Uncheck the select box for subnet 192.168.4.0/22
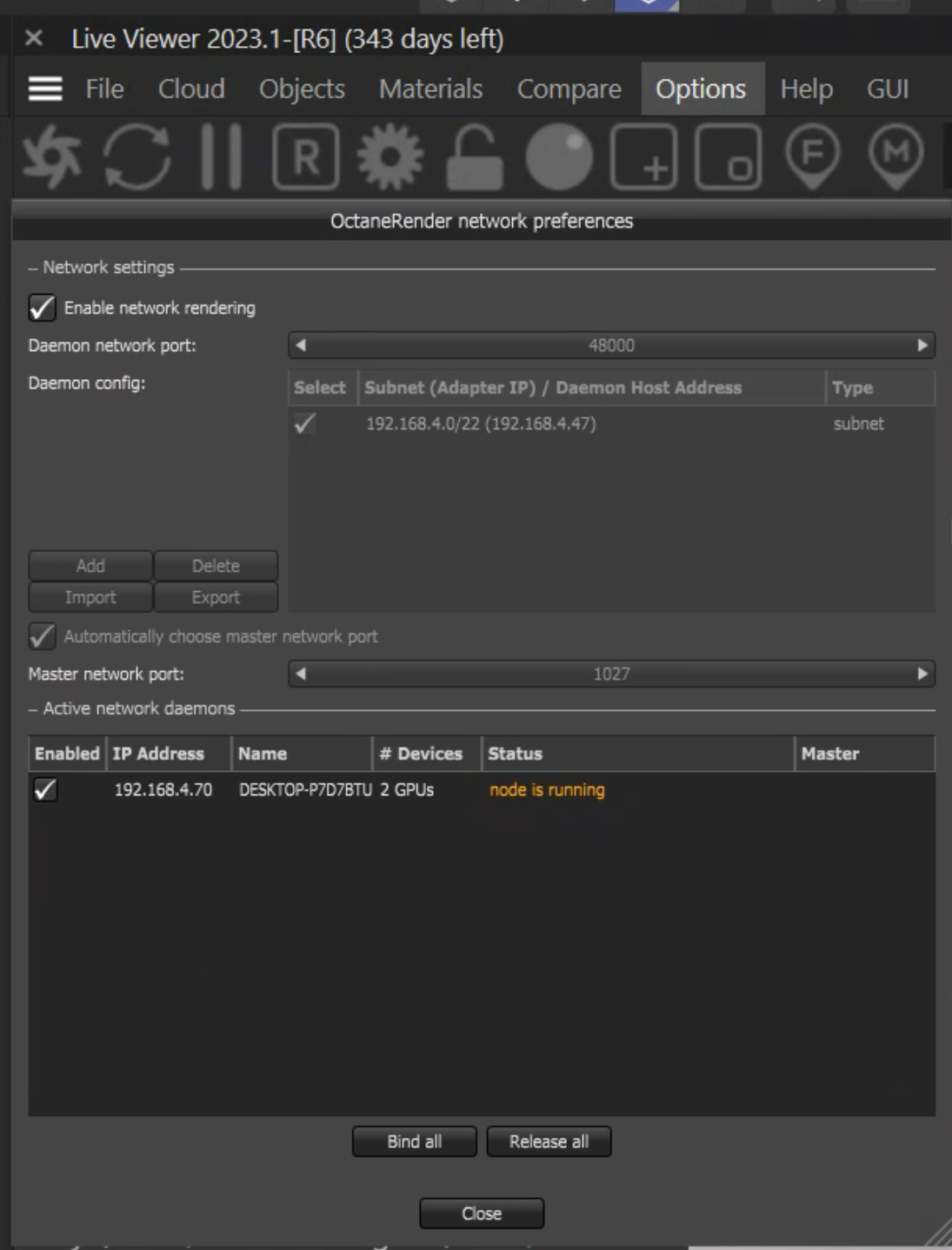 [305, 423]
